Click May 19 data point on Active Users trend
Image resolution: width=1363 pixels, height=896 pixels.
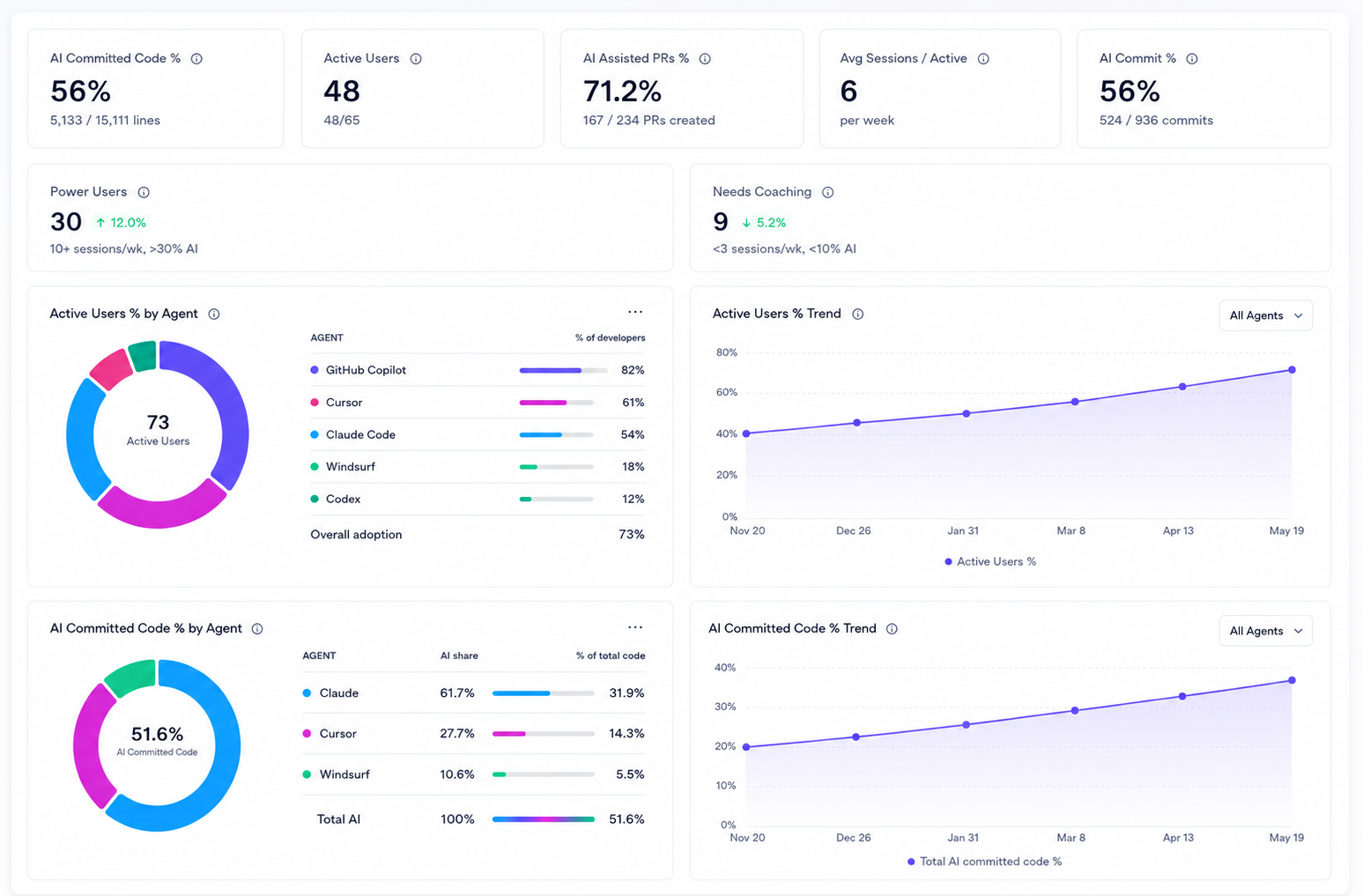click(1292, 370)
